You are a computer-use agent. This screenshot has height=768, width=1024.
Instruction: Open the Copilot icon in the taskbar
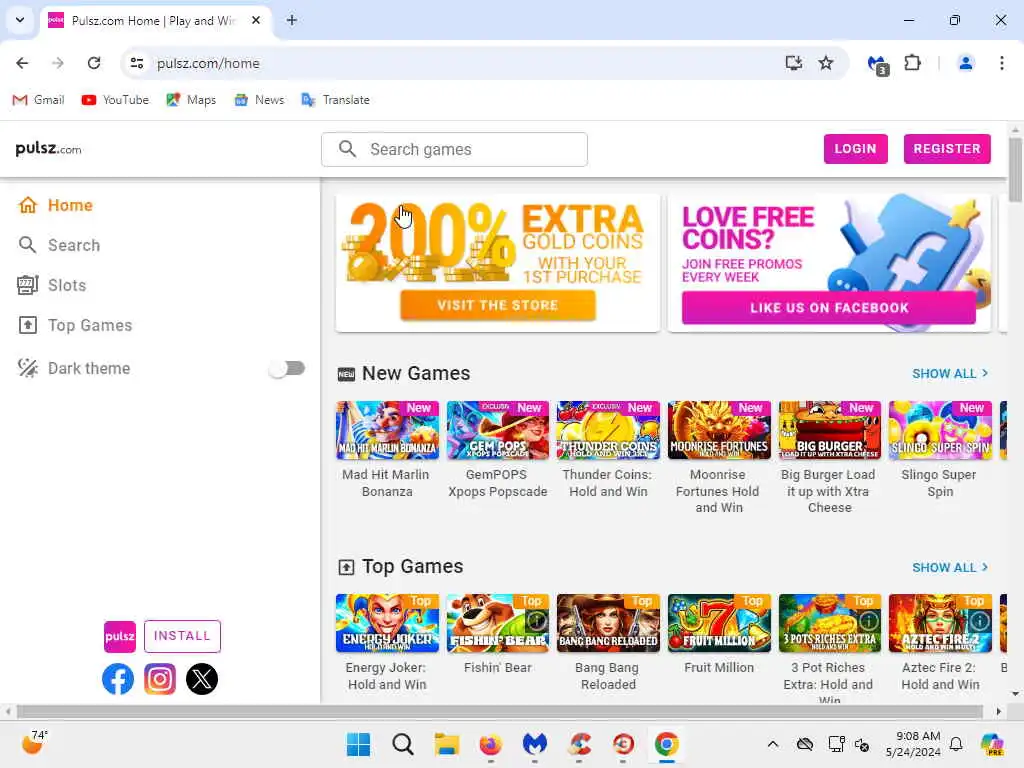[993, 744]
